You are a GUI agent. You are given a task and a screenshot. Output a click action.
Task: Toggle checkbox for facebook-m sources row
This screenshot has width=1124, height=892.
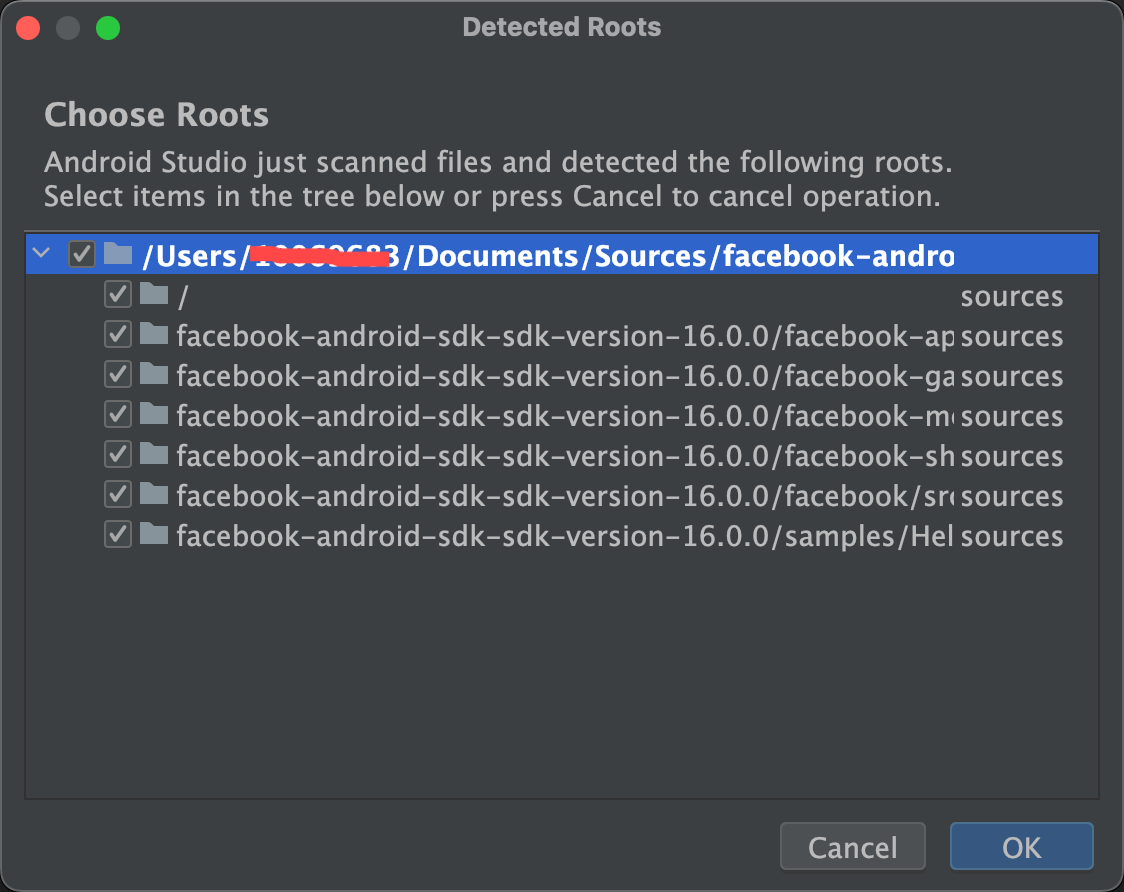[118, 414]
